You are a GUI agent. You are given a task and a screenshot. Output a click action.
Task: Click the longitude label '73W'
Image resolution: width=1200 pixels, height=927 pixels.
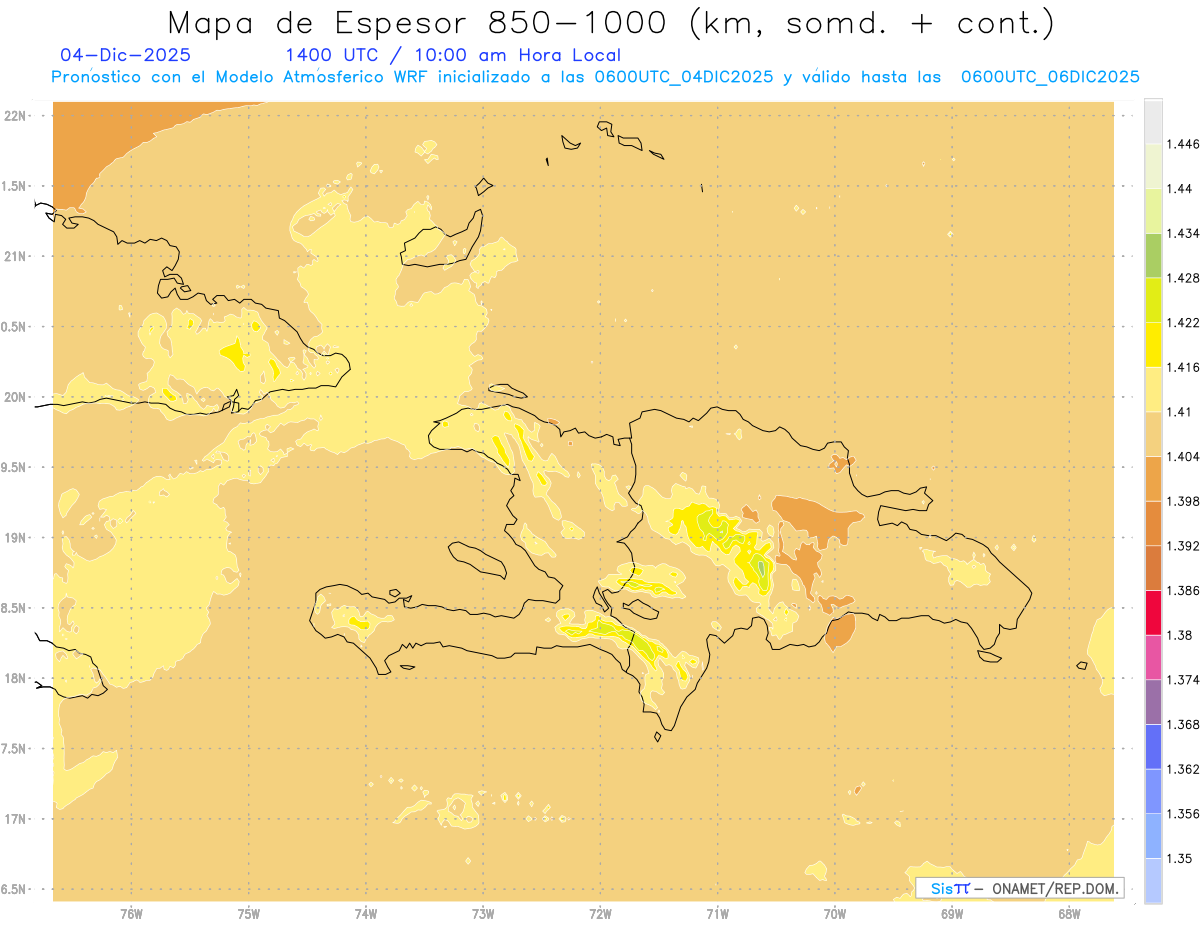coord(483,913)
